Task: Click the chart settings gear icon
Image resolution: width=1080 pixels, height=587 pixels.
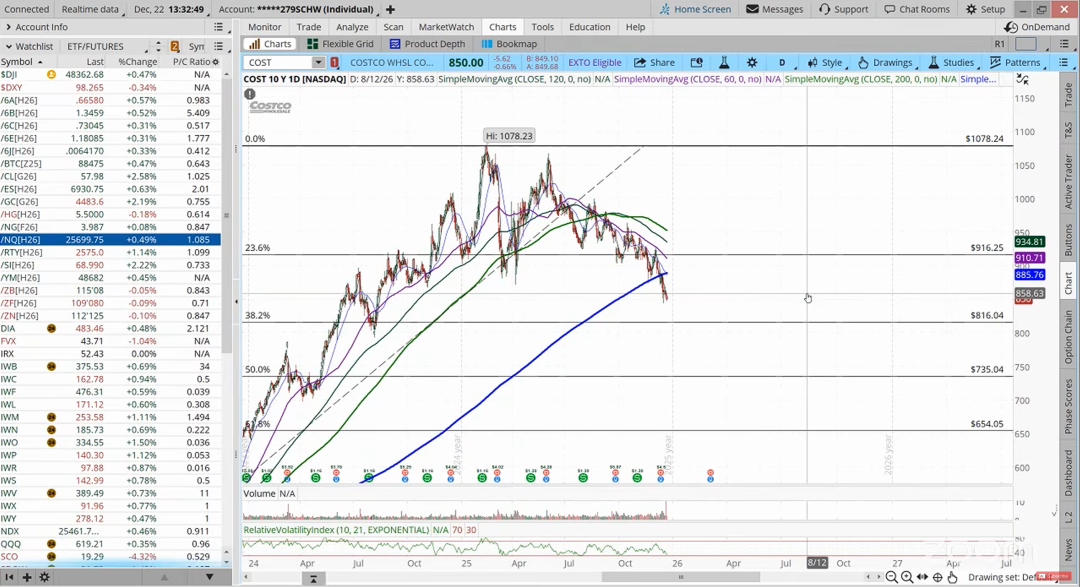Action: click(x=751, y=62)
